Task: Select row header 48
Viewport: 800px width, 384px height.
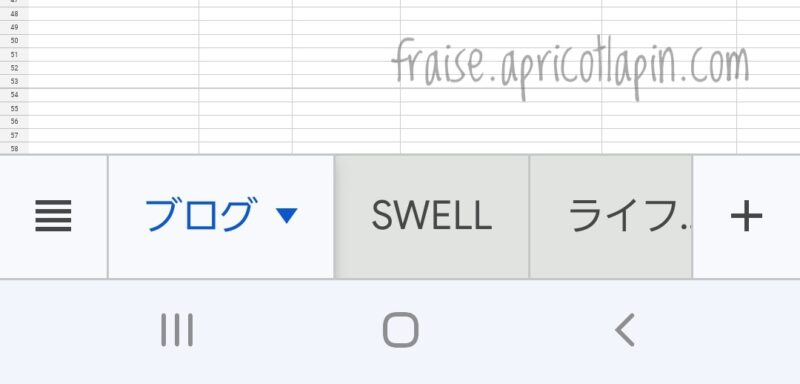Action: point(14,14)
